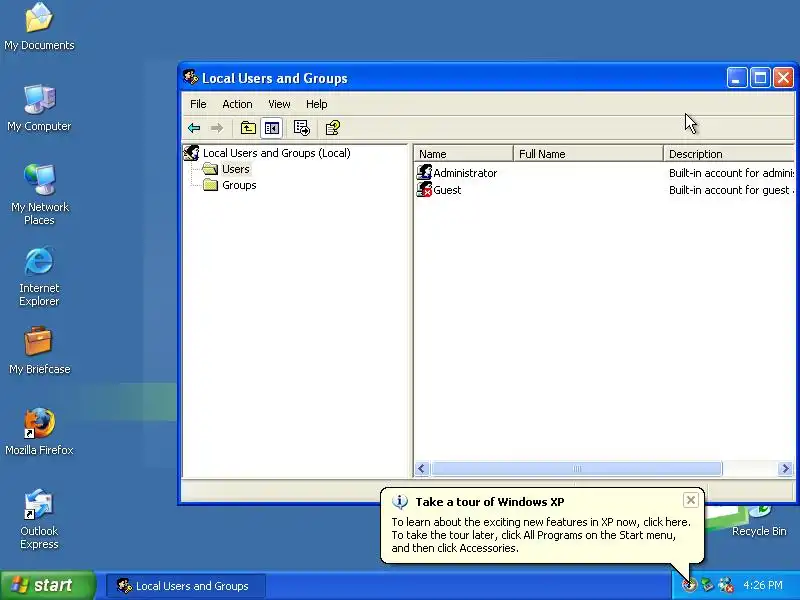
Task: Open the Action menu
Action: 237,104
